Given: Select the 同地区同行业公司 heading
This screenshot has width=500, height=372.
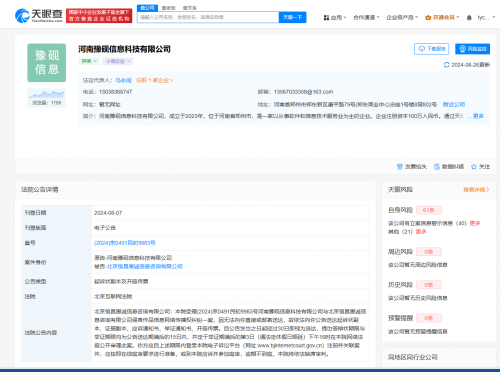Looking at the screenshot, I should (413, 357).
